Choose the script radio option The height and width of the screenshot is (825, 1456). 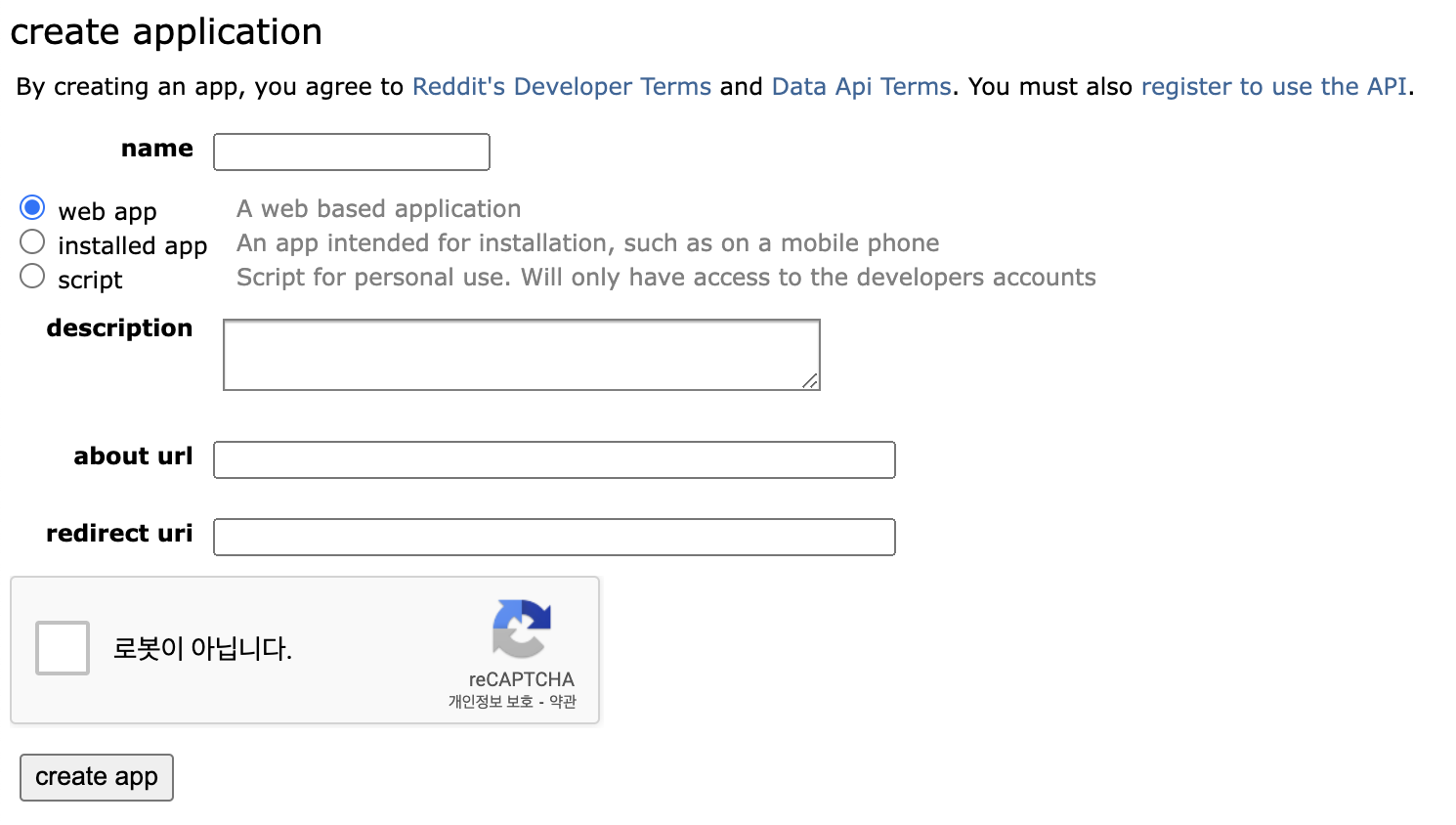32,276
